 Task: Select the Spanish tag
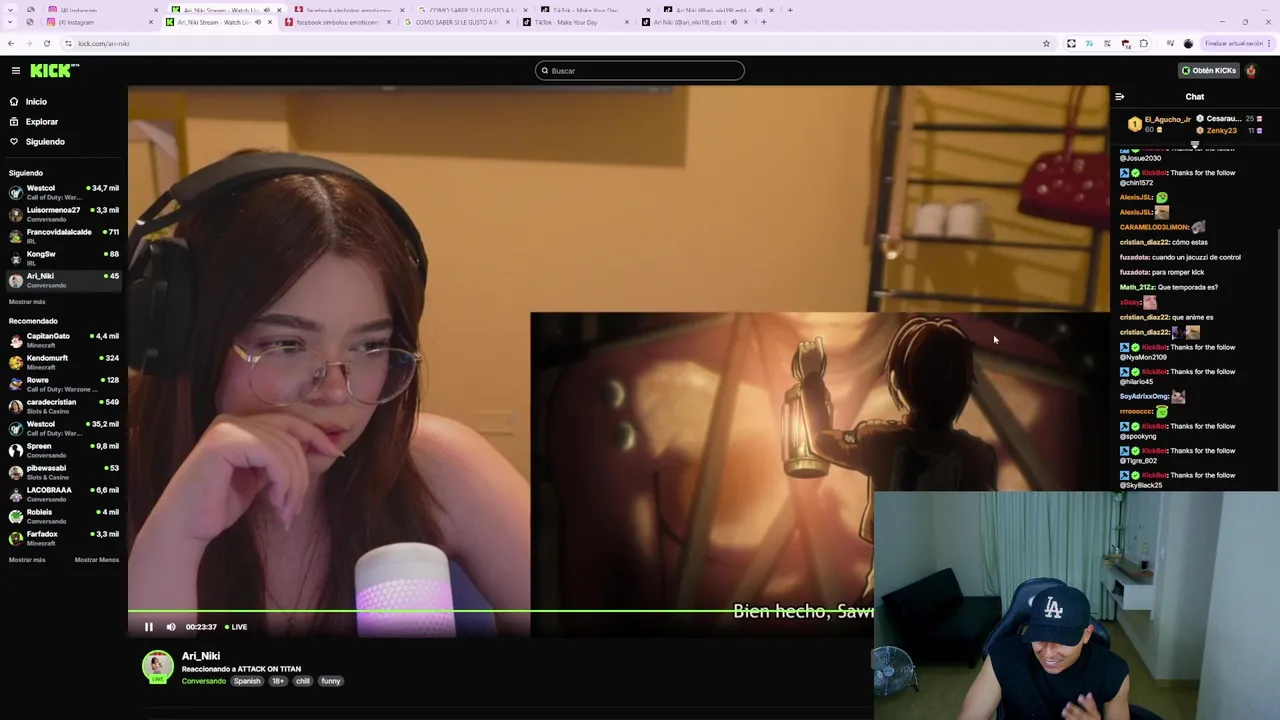[x=247, y=681]
